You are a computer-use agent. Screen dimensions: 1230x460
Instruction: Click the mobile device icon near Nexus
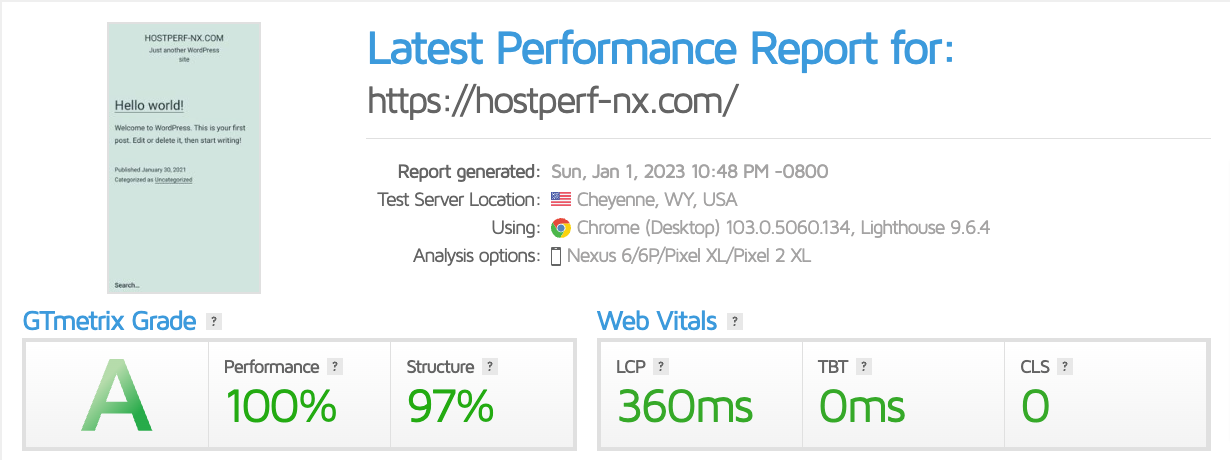coord(557,256)
